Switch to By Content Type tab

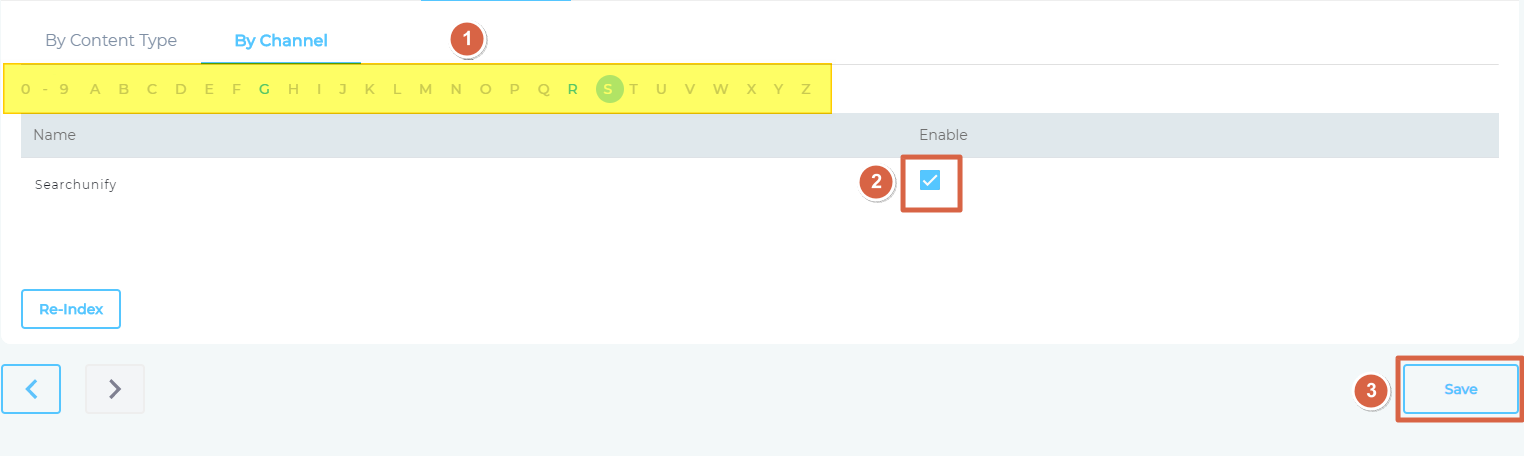111,41
